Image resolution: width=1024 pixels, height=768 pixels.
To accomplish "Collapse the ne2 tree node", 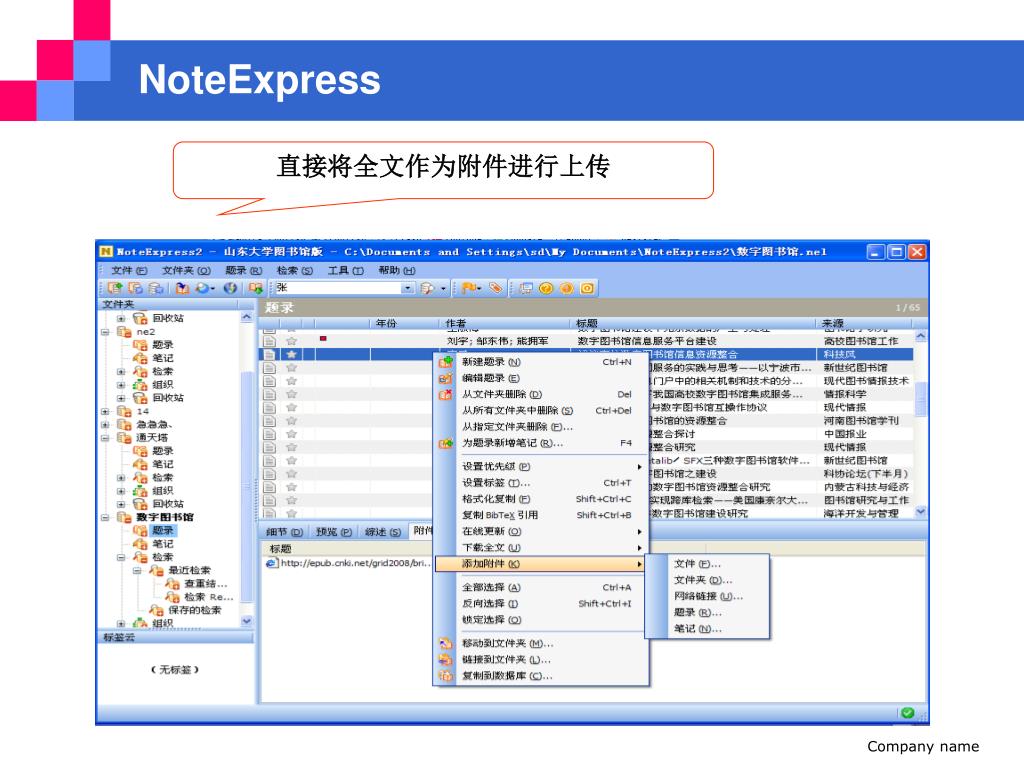I will (105, 332).
